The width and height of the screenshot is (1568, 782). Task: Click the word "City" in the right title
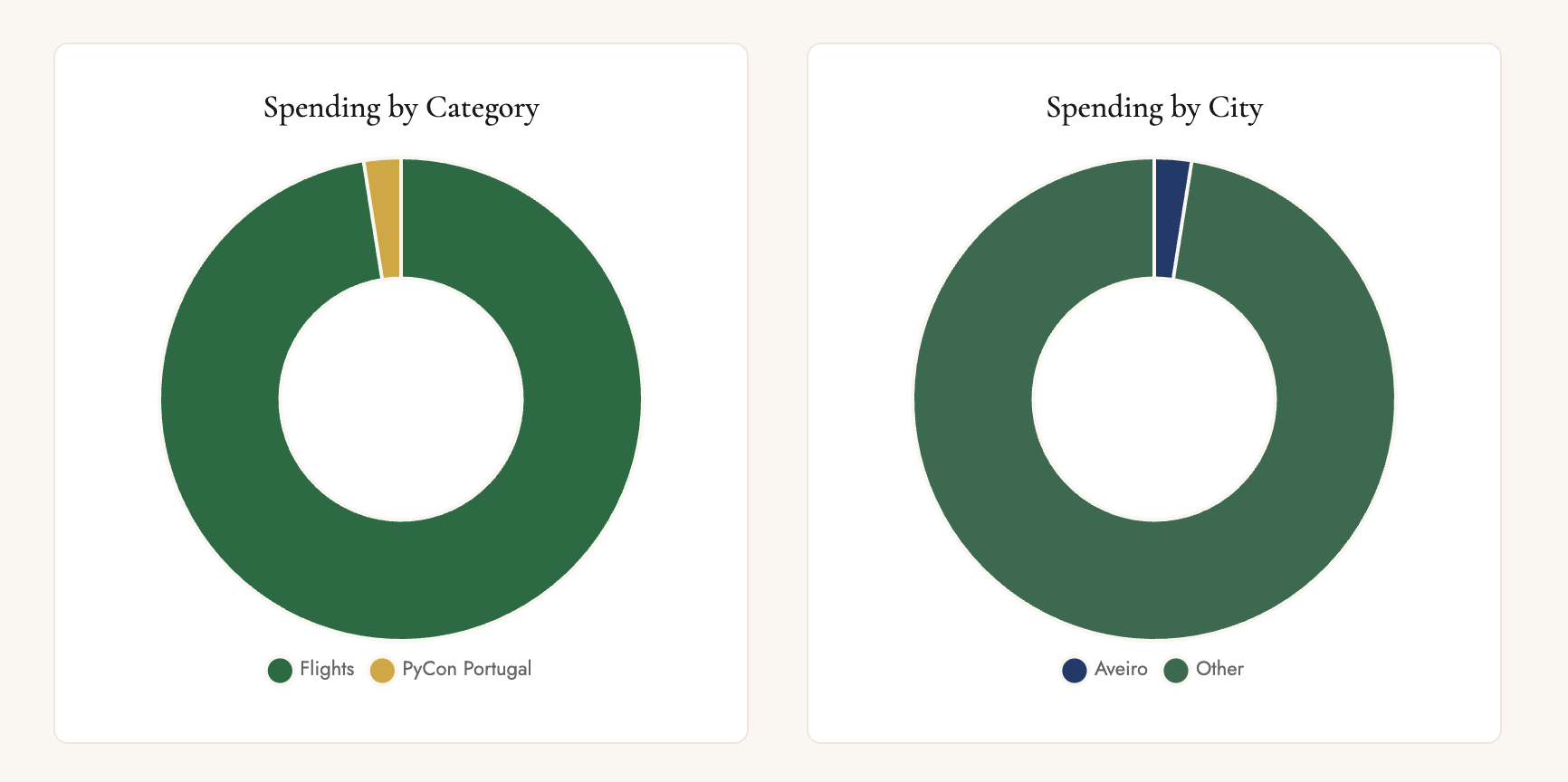(1235, 108)
